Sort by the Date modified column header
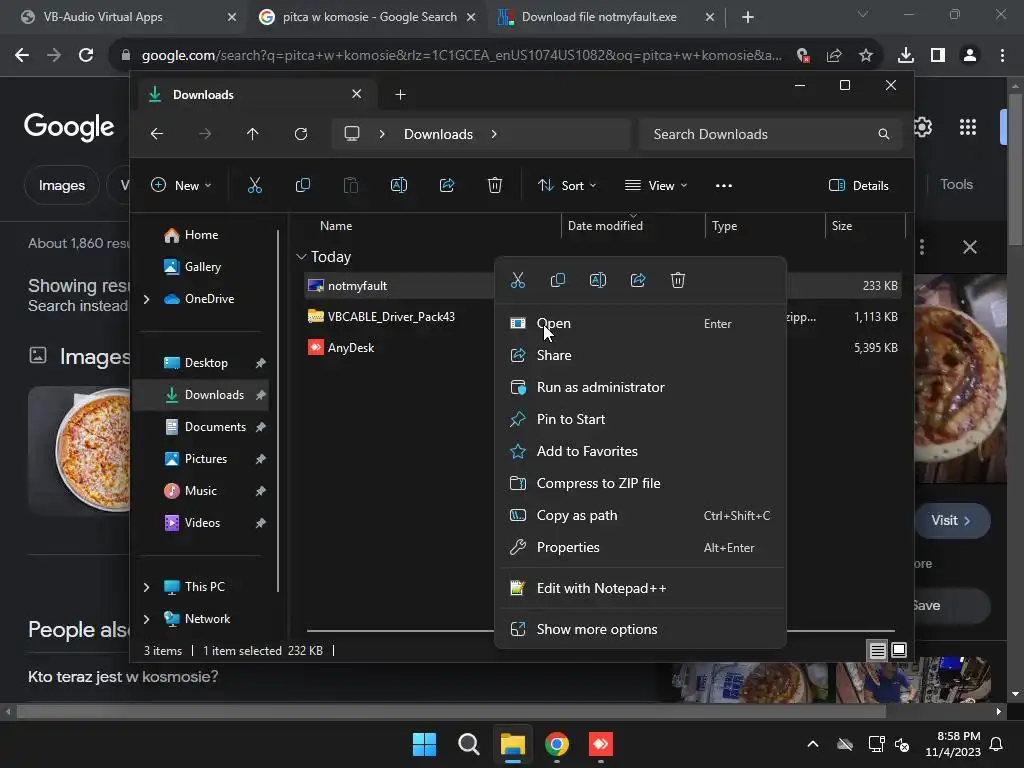The width and height of the screenshot is (1024, 768). pos(605,226)
